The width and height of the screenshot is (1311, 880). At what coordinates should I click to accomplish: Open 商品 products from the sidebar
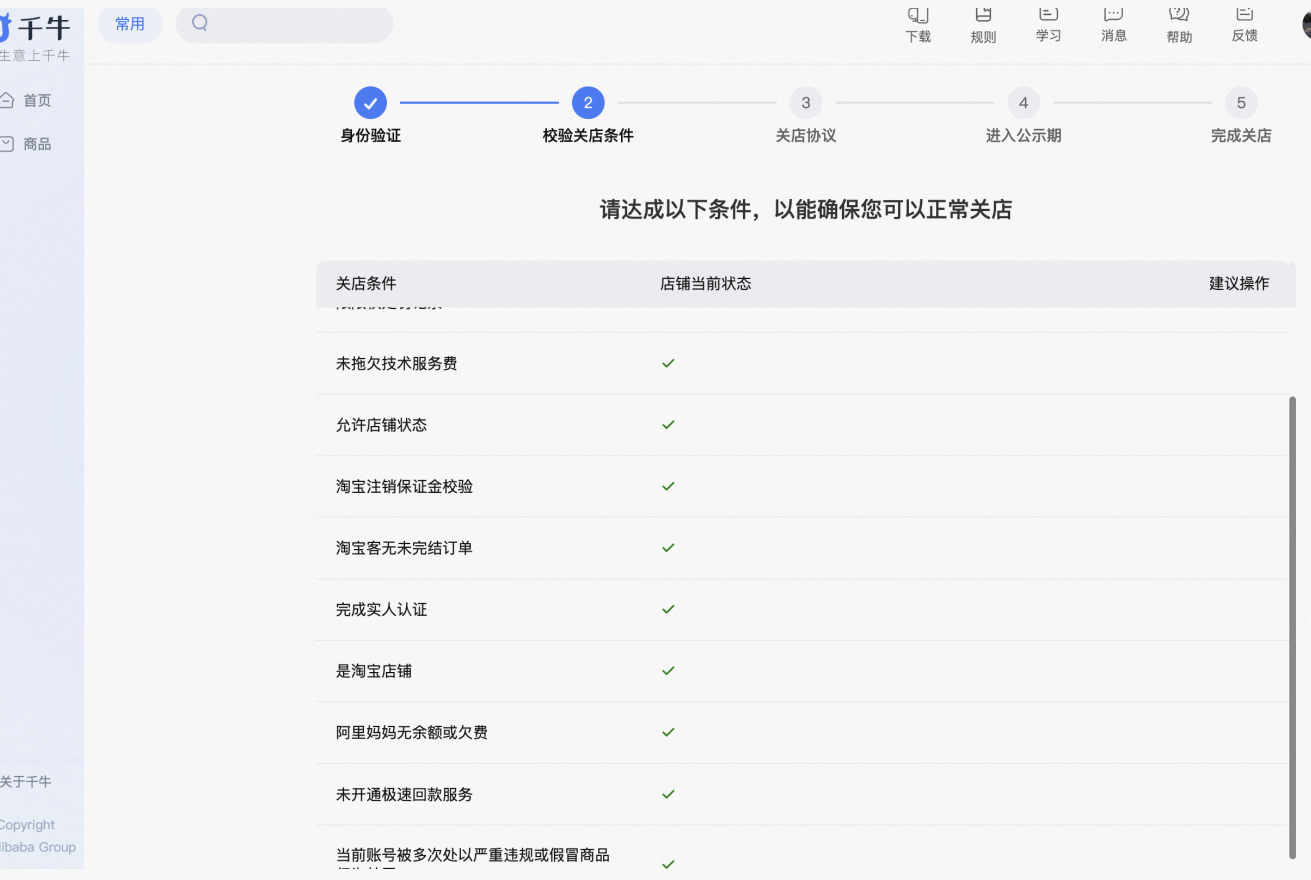click(x=25, y=143)
